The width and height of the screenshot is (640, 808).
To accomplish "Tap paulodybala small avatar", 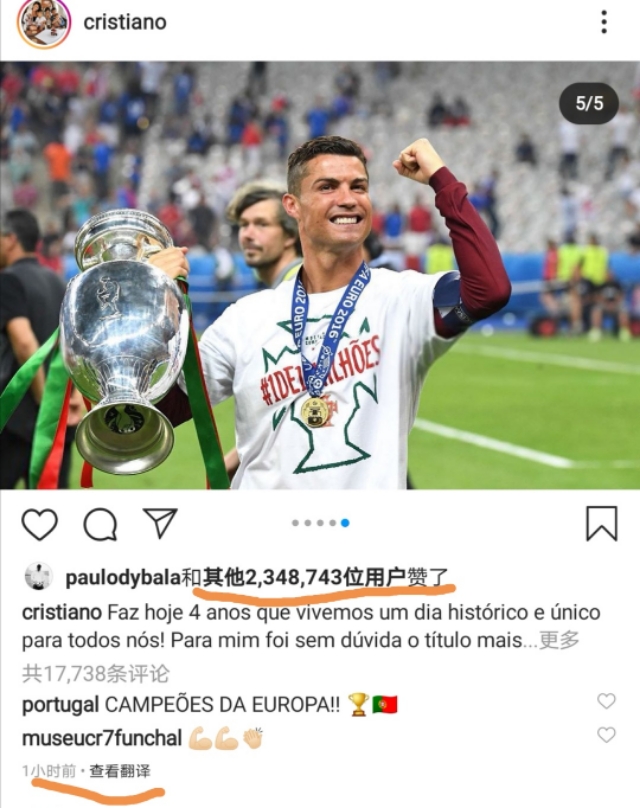I will click(39, 577).
